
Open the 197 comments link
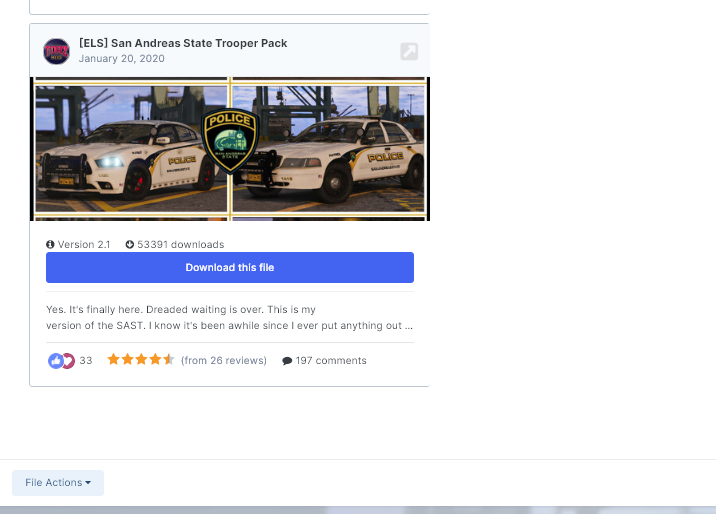coord(331,361)
